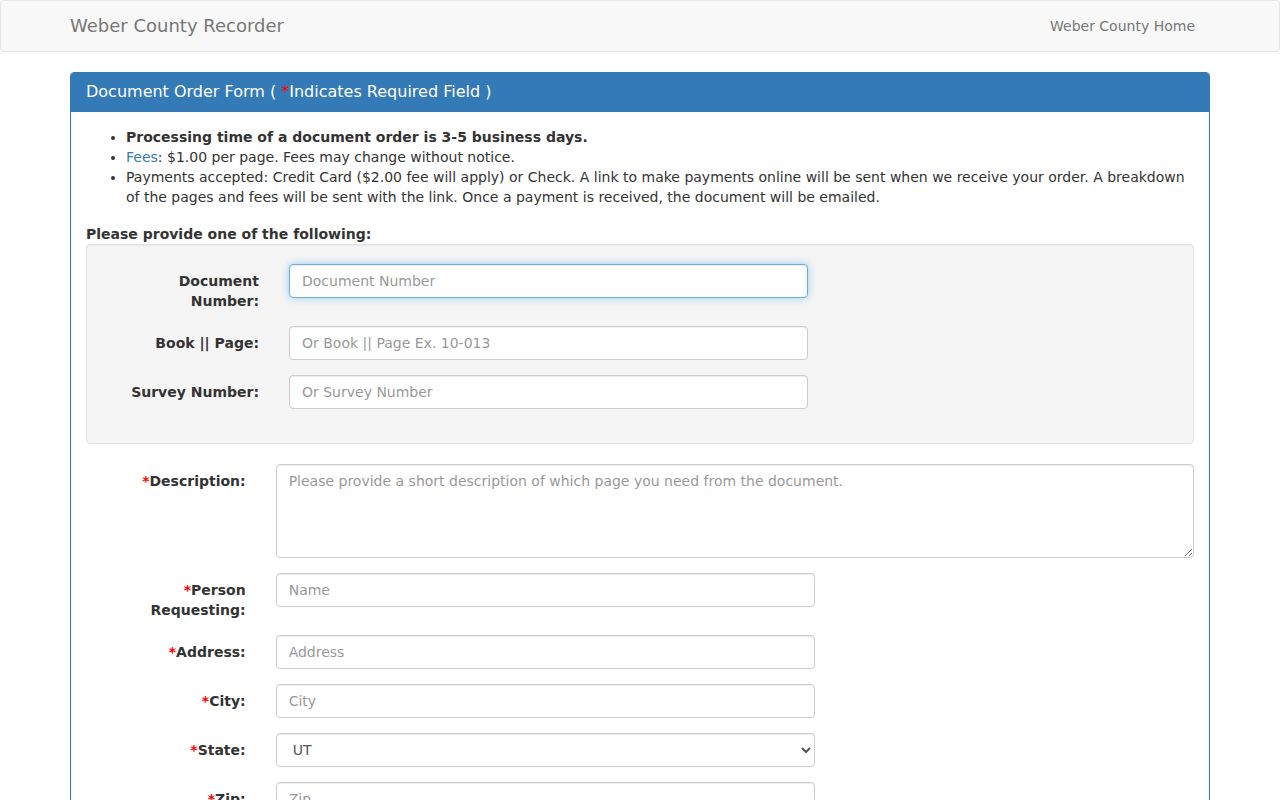Select the Survey Number input field
Screen dimensions: 1280x800
pyautogui.click(x=548, y=392)
